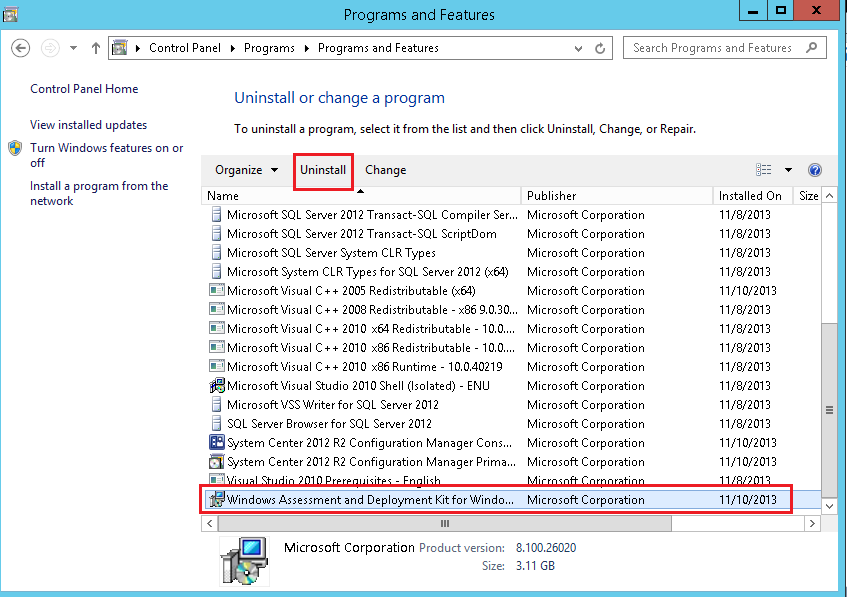Open the Organize dropdown menu
The height and width of the screenshot is (597, 847).
coord(246,170)
